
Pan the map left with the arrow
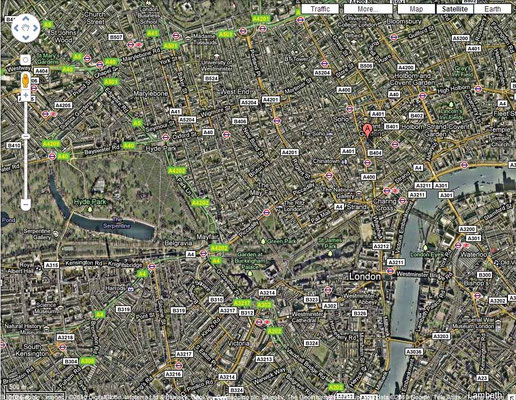(17, 28)
